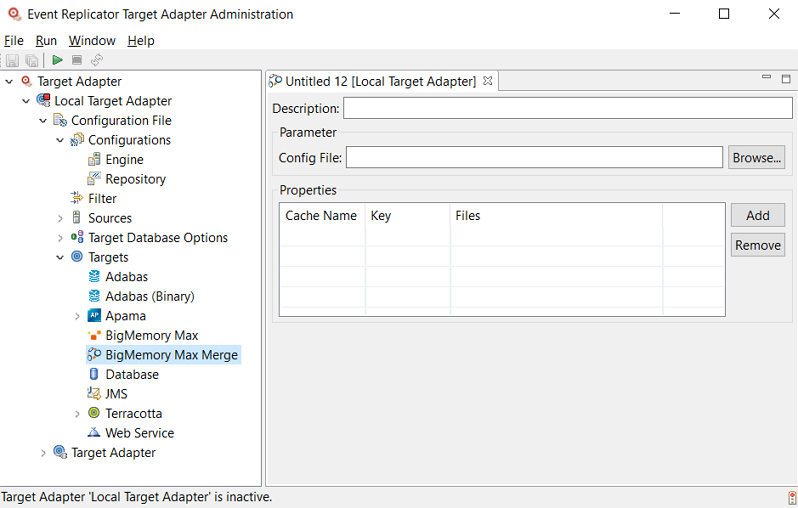This screenshot has width=798, height=508.
Task: Click the green Run toolbar icon
Action: coord(58,60)
